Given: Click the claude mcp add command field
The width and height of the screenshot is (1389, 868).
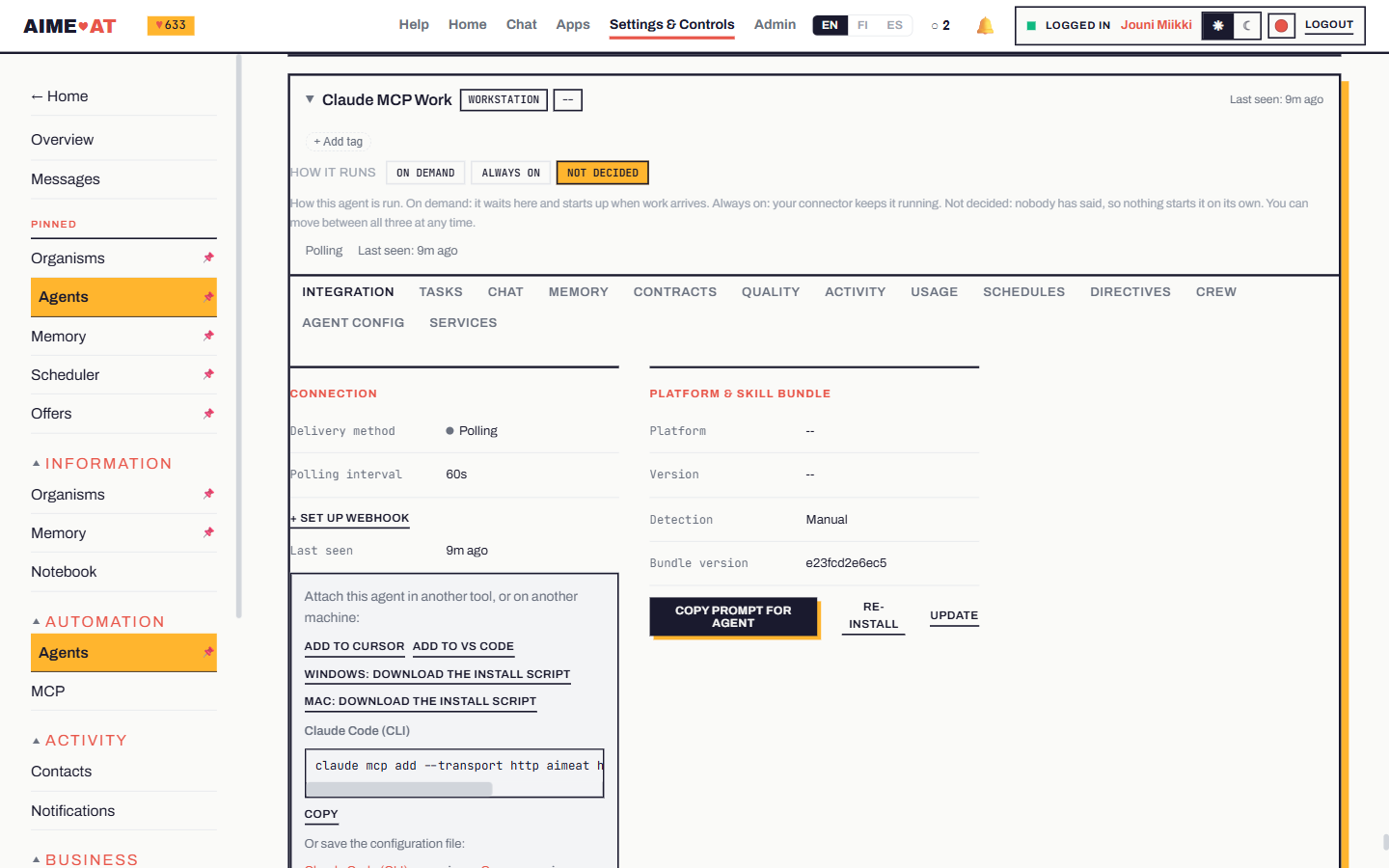Looking at the screenshot, I should (x=454, y=766).
